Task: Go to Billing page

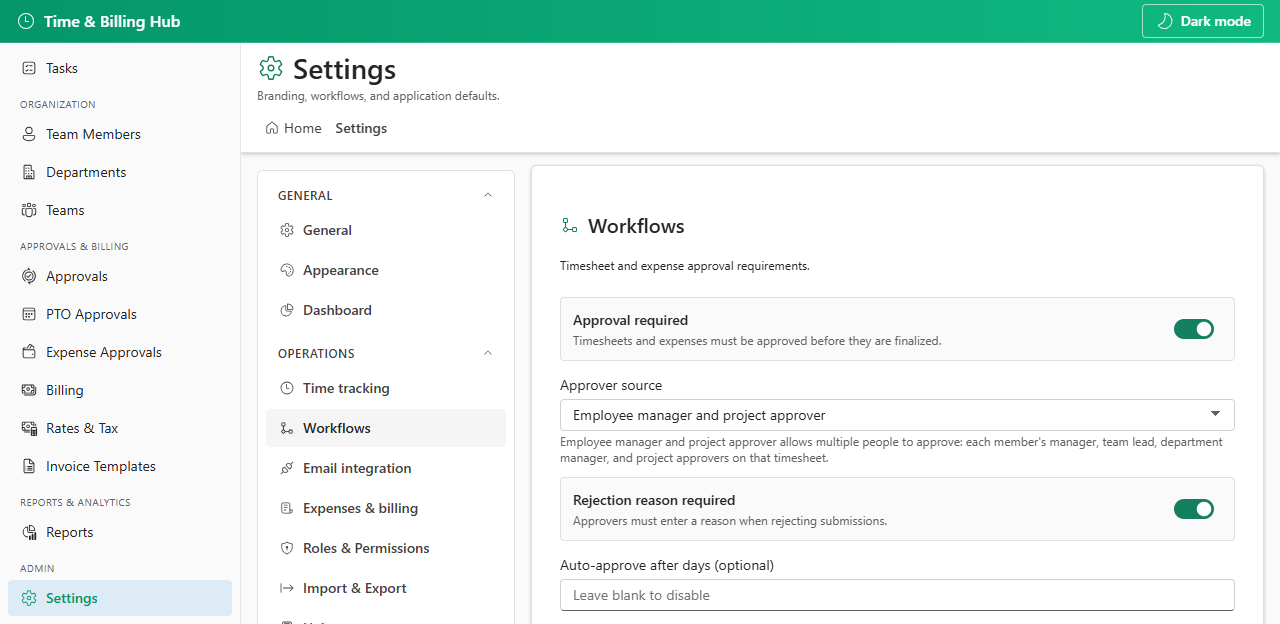Action: pos(120,390)
